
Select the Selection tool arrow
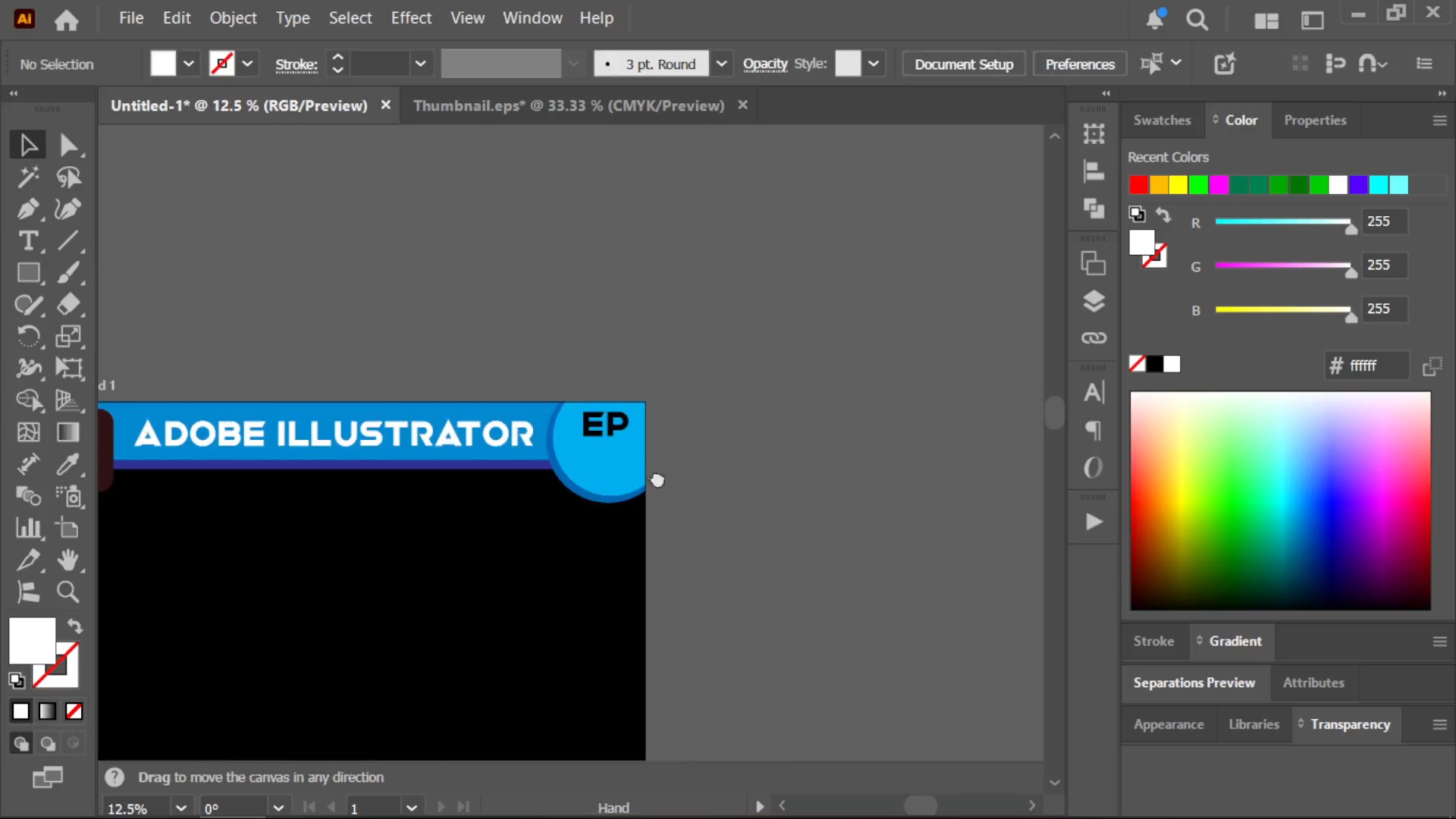click(x=28, y=144)
